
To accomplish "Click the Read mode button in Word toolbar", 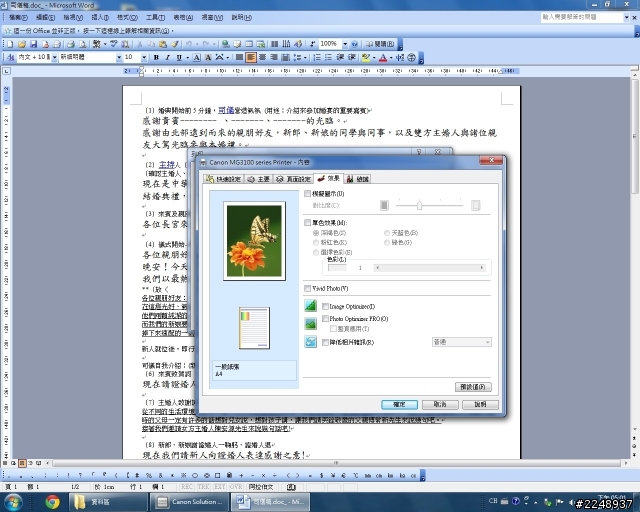I will tap(380, 44).
